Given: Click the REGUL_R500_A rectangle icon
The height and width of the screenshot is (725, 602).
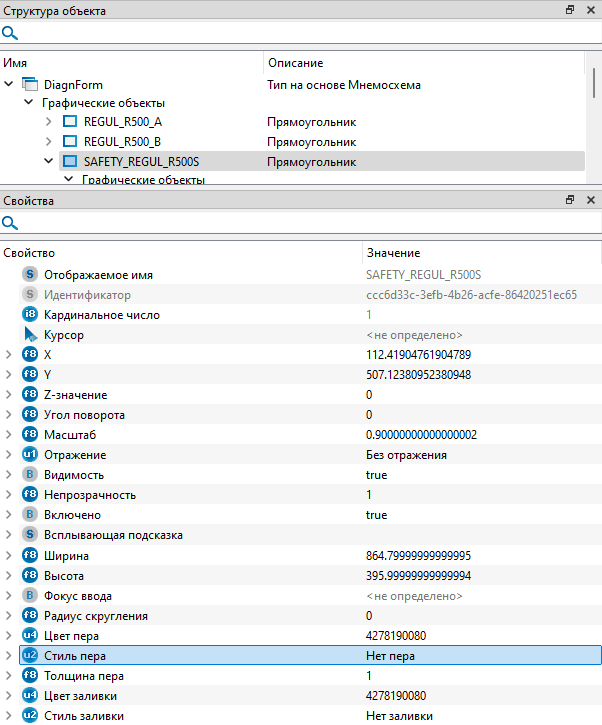Looking at the screenshot, I should click(x=70, y=122).
